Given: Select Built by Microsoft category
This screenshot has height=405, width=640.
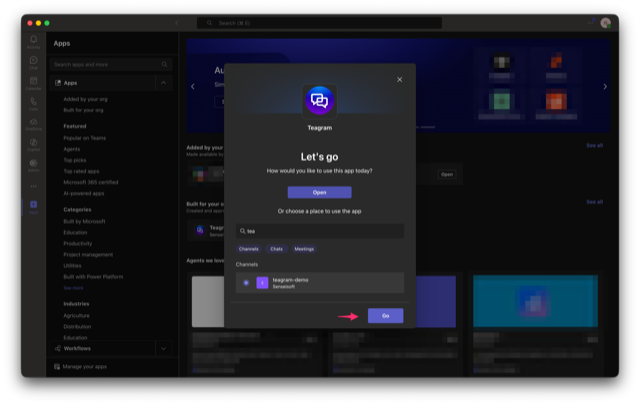Looking at the screenshot, I should pyautogui.click(x=84, y=221).
